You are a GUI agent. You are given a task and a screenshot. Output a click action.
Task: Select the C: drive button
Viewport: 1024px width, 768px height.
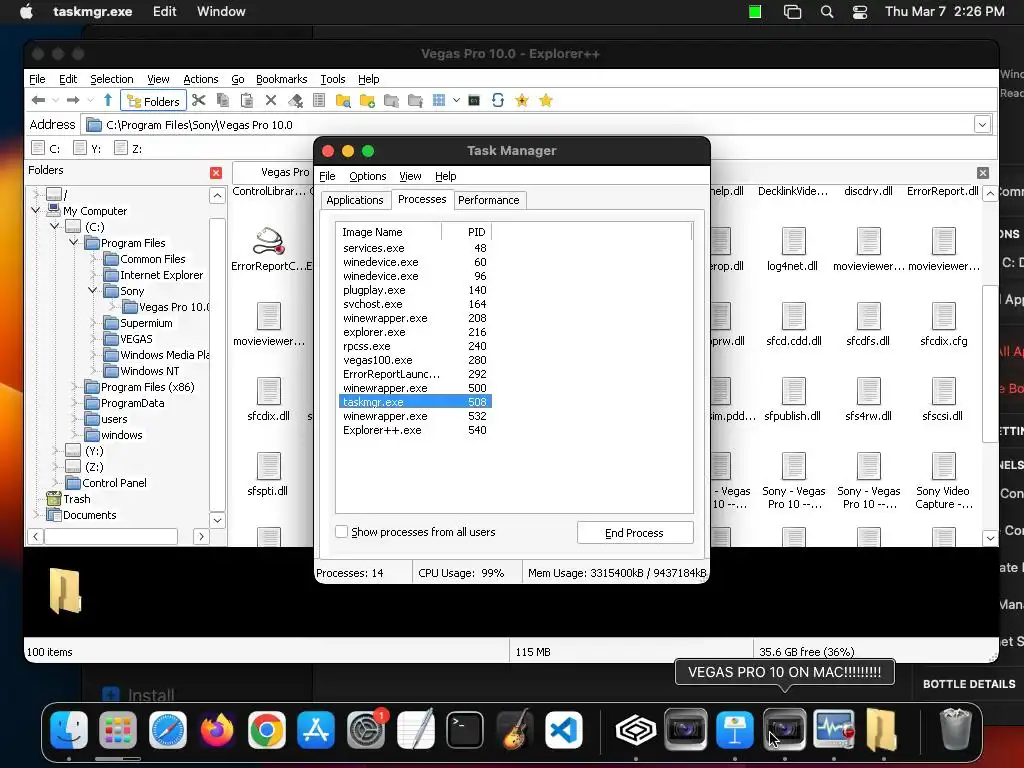pyautogui.click(x=46, y=148)
